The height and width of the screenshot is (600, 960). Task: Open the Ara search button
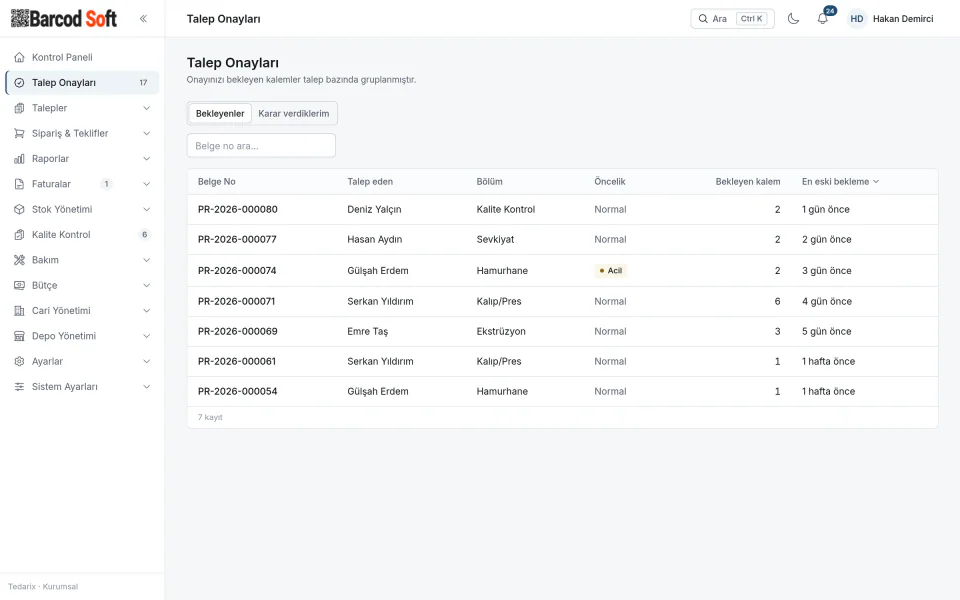point(732,19)
